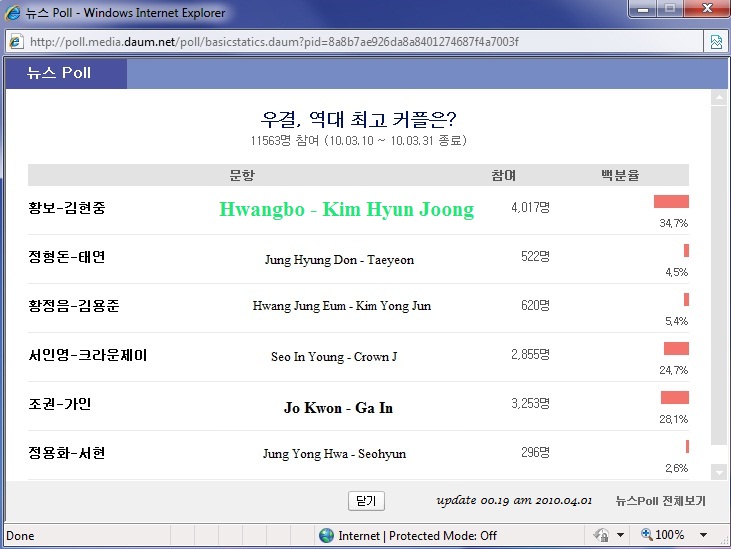
Task: Click the Jung Yong Hwa - Seohyun label
Action: (334, 453)
